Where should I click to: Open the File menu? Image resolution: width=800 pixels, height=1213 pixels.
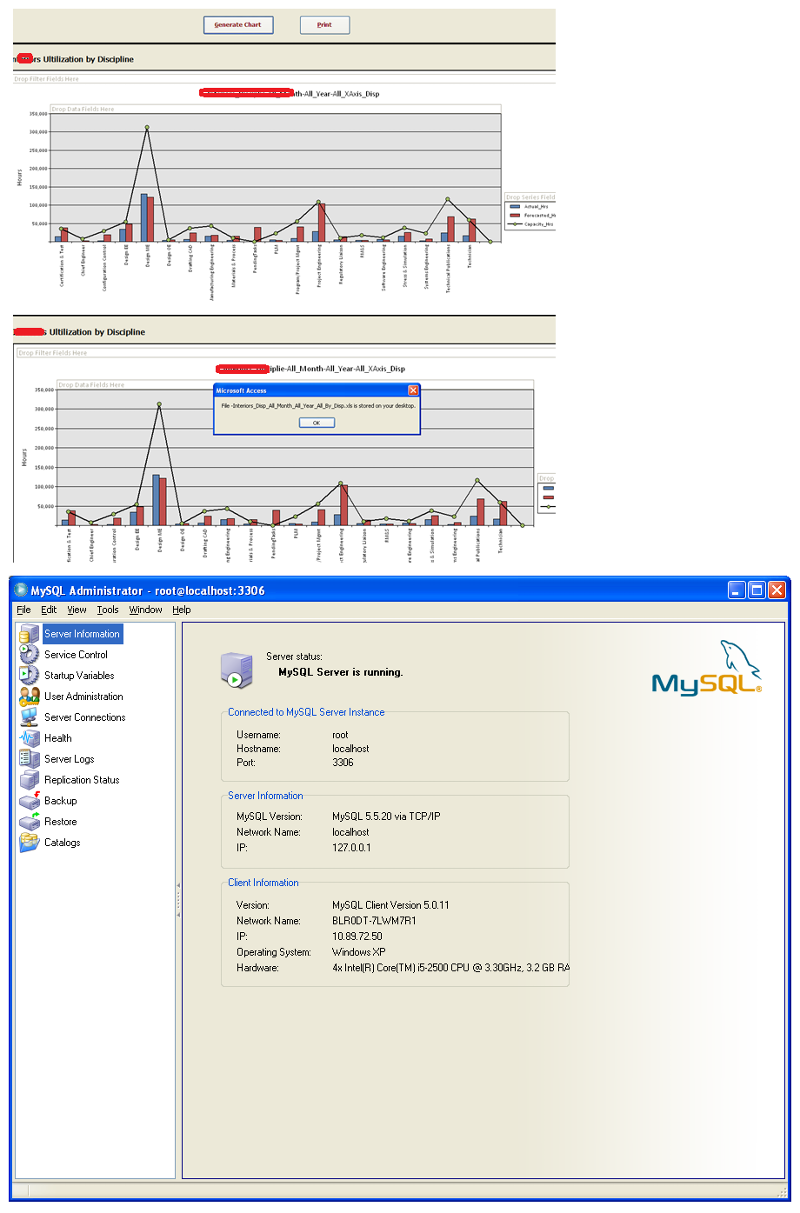pyautogui.click(x=24, y=610)
